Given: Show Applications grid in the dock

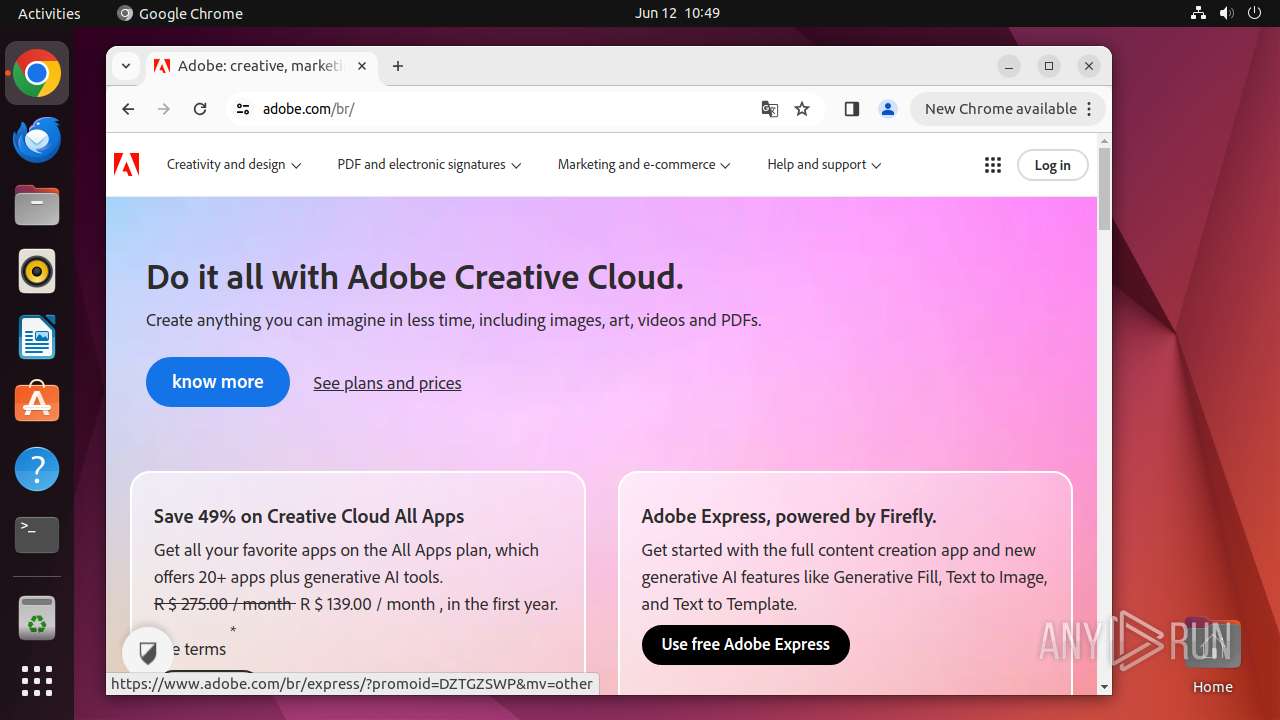Looking at the screenshot, I should point(37,681).
